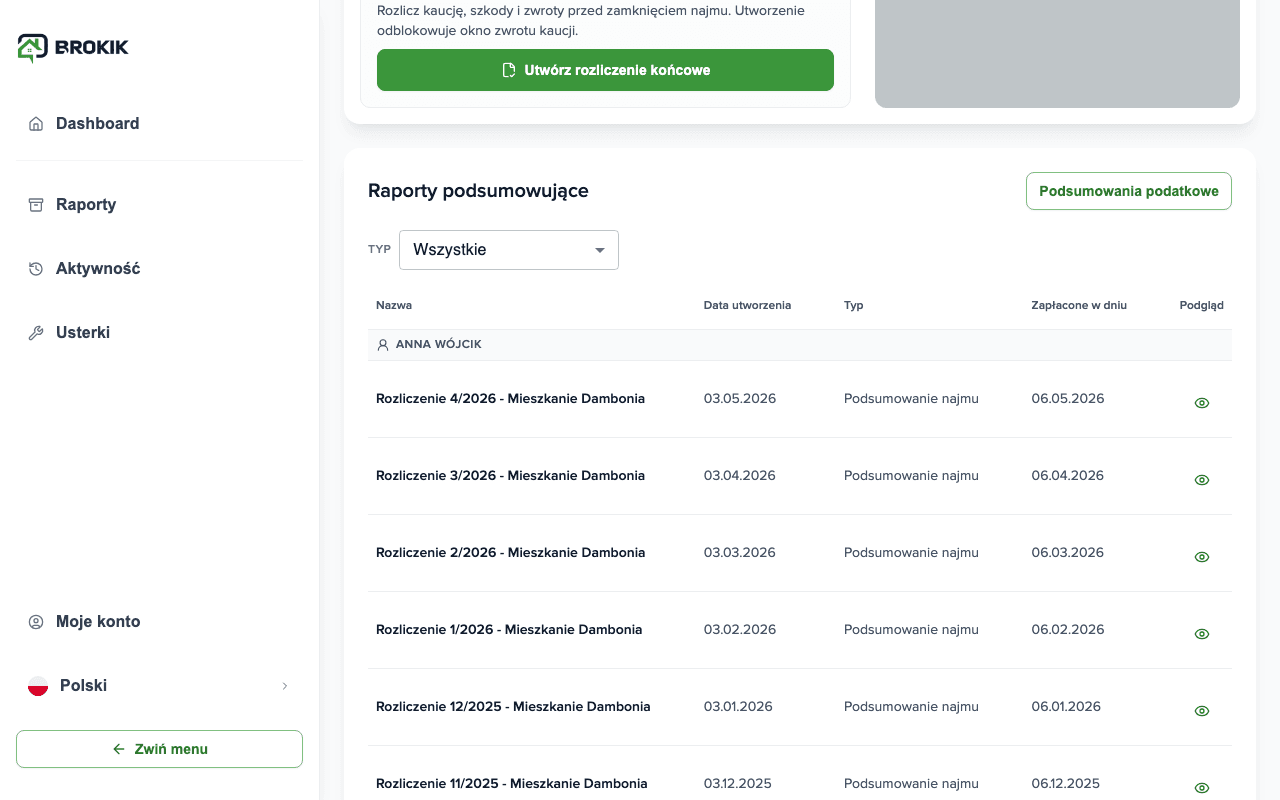Go to Raporty section
The height and width of the screenshot is (800, 1280).
point(86,205)
